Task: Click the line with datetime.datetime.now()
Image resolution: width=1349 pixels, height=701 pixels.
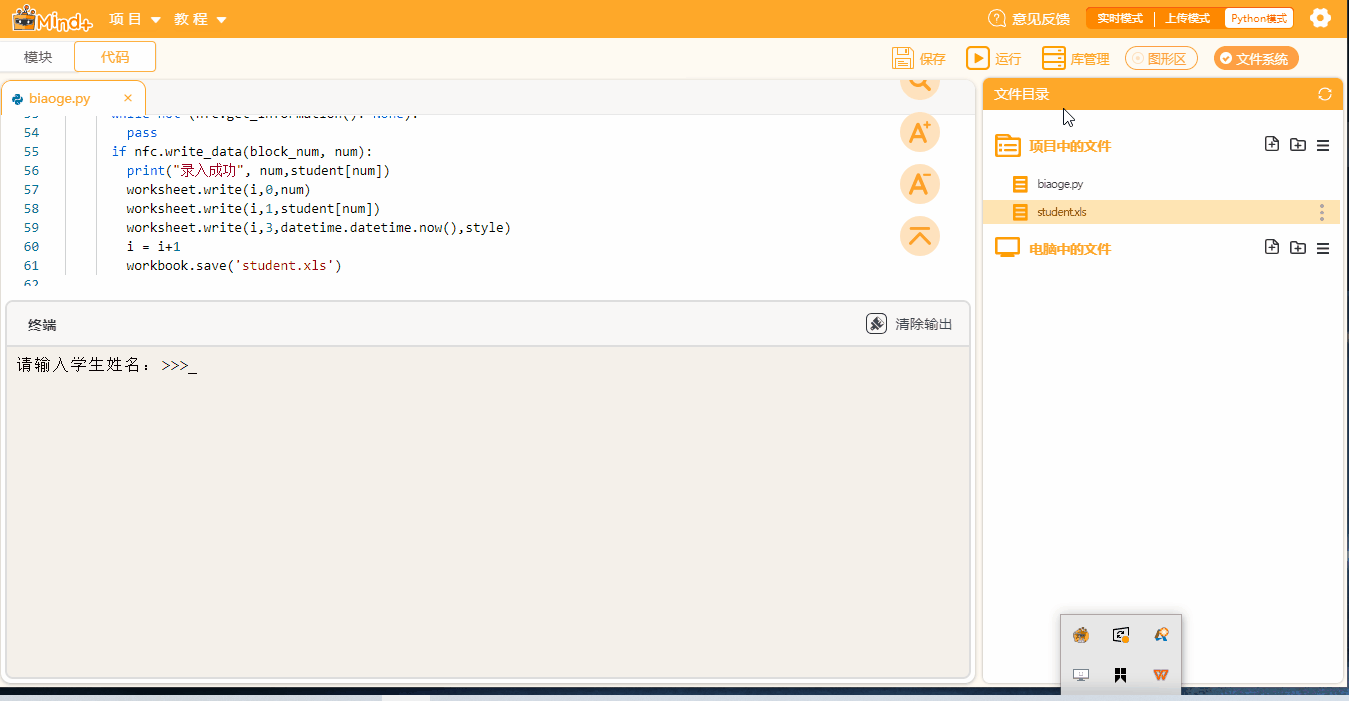Action: click(x=318, y=227)
